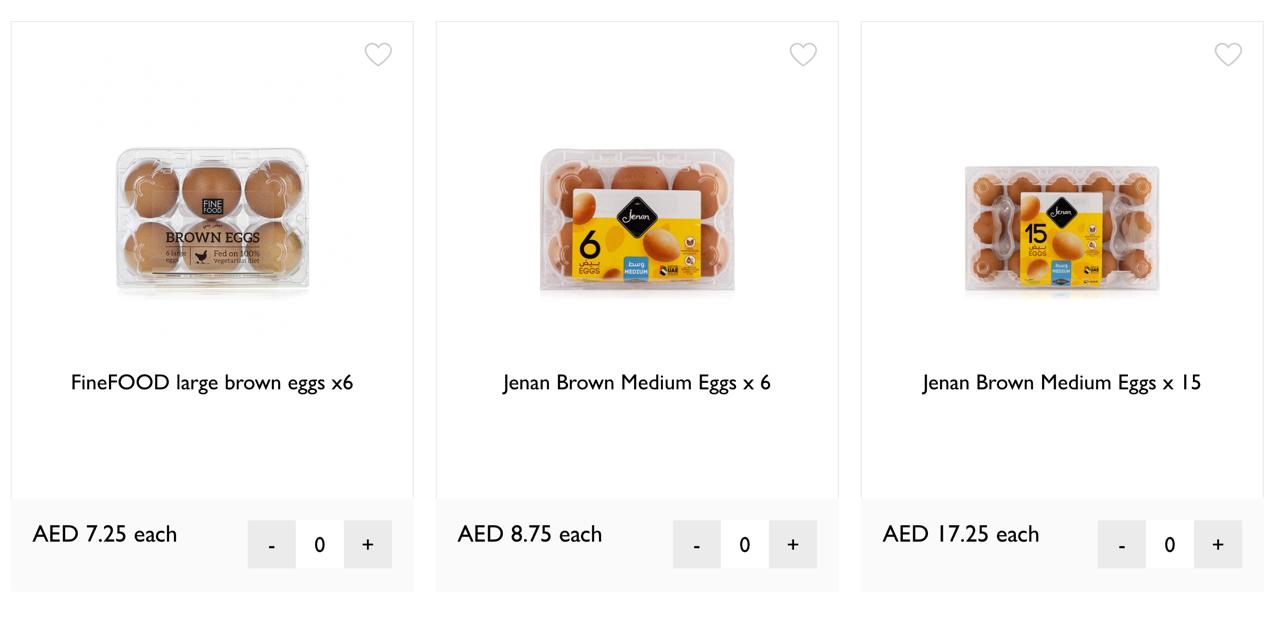Screen dimensions: 1280x627
Task: Go to Jenan Brown Medium Eggs x 15 page
Action: pos(1062,383)
